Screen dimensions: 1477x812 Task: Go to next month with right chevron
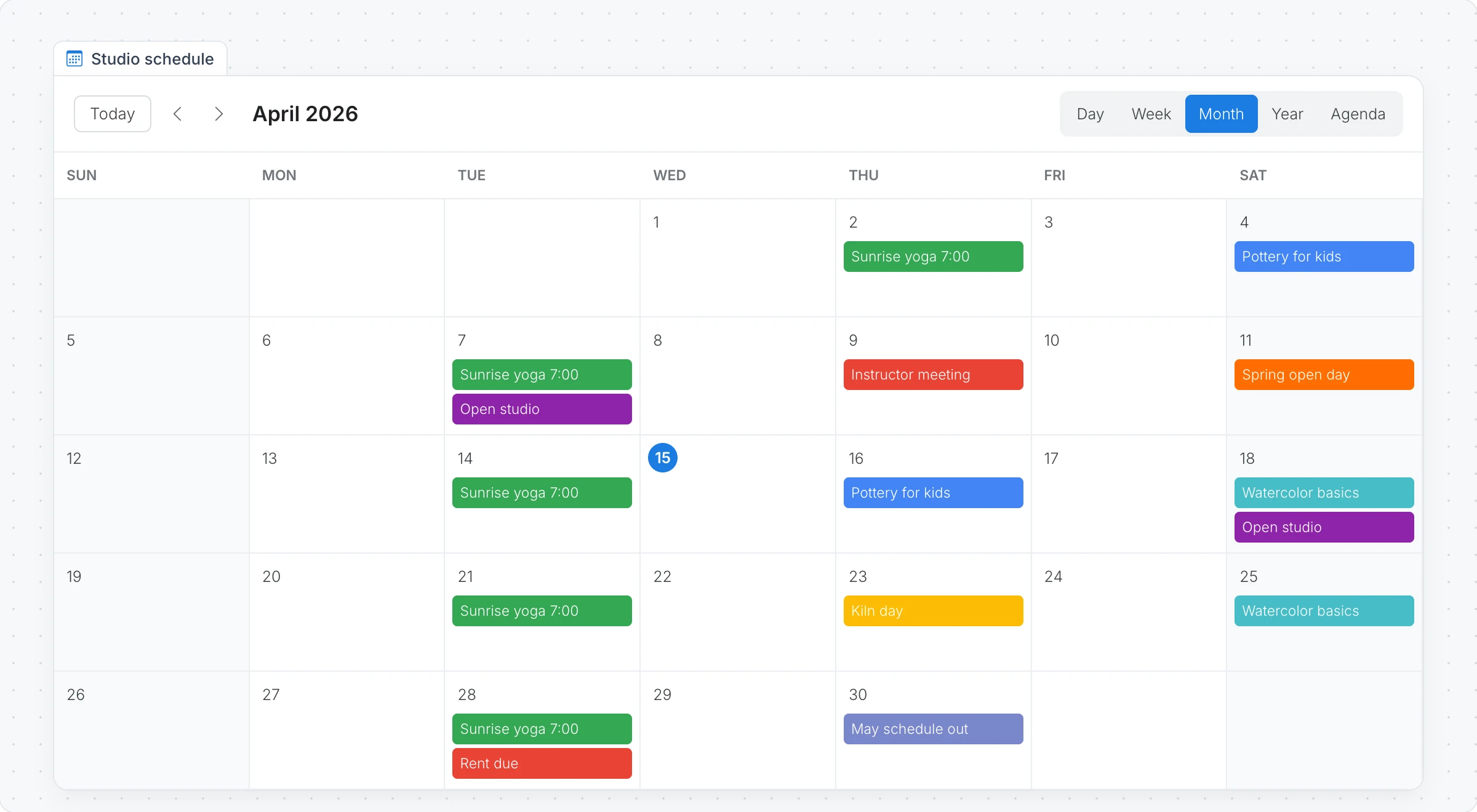pyautogui.click(x=218, y=114)
